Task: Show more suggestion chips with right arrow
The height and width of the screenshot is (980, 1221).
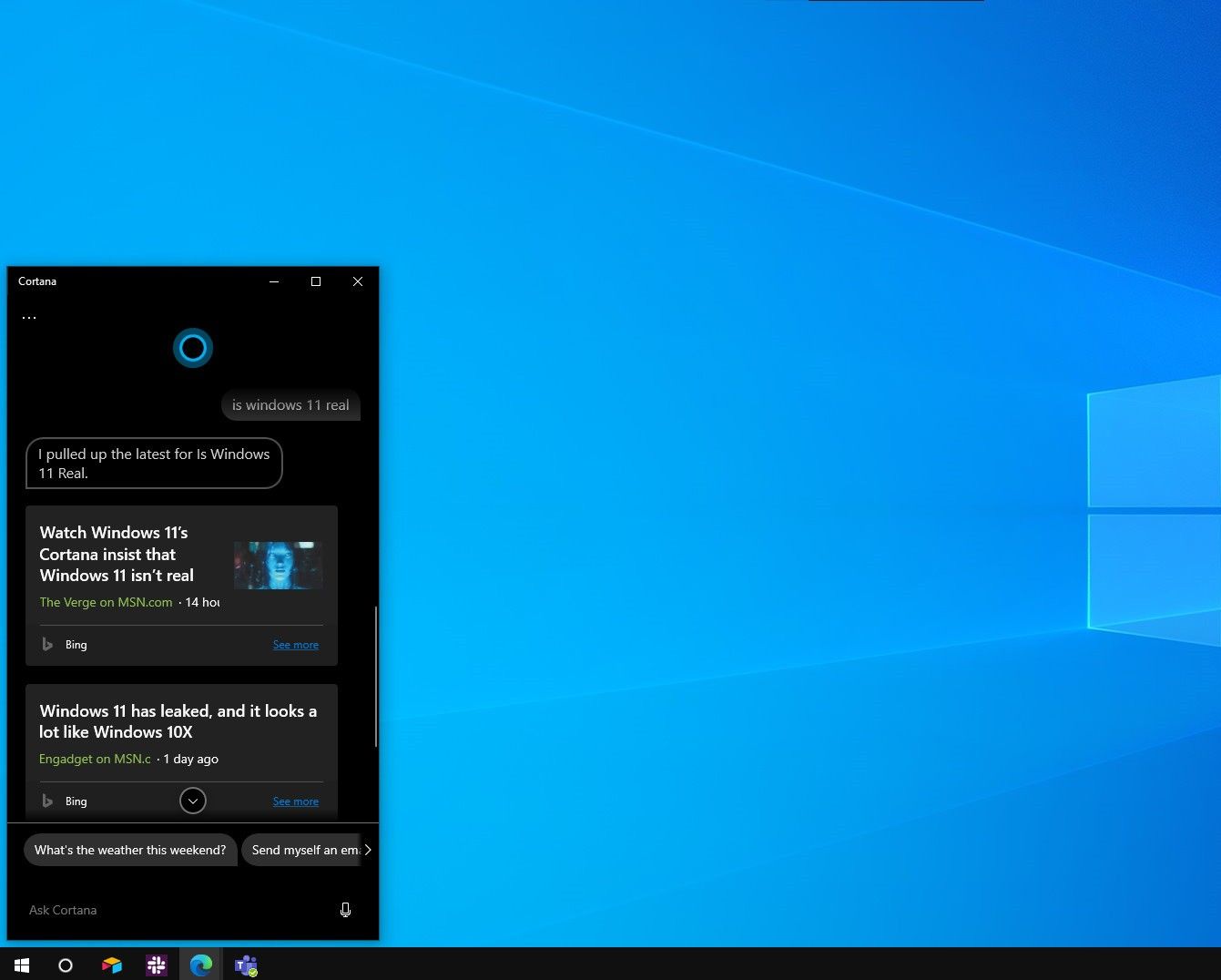Action: tap(368, 850)
